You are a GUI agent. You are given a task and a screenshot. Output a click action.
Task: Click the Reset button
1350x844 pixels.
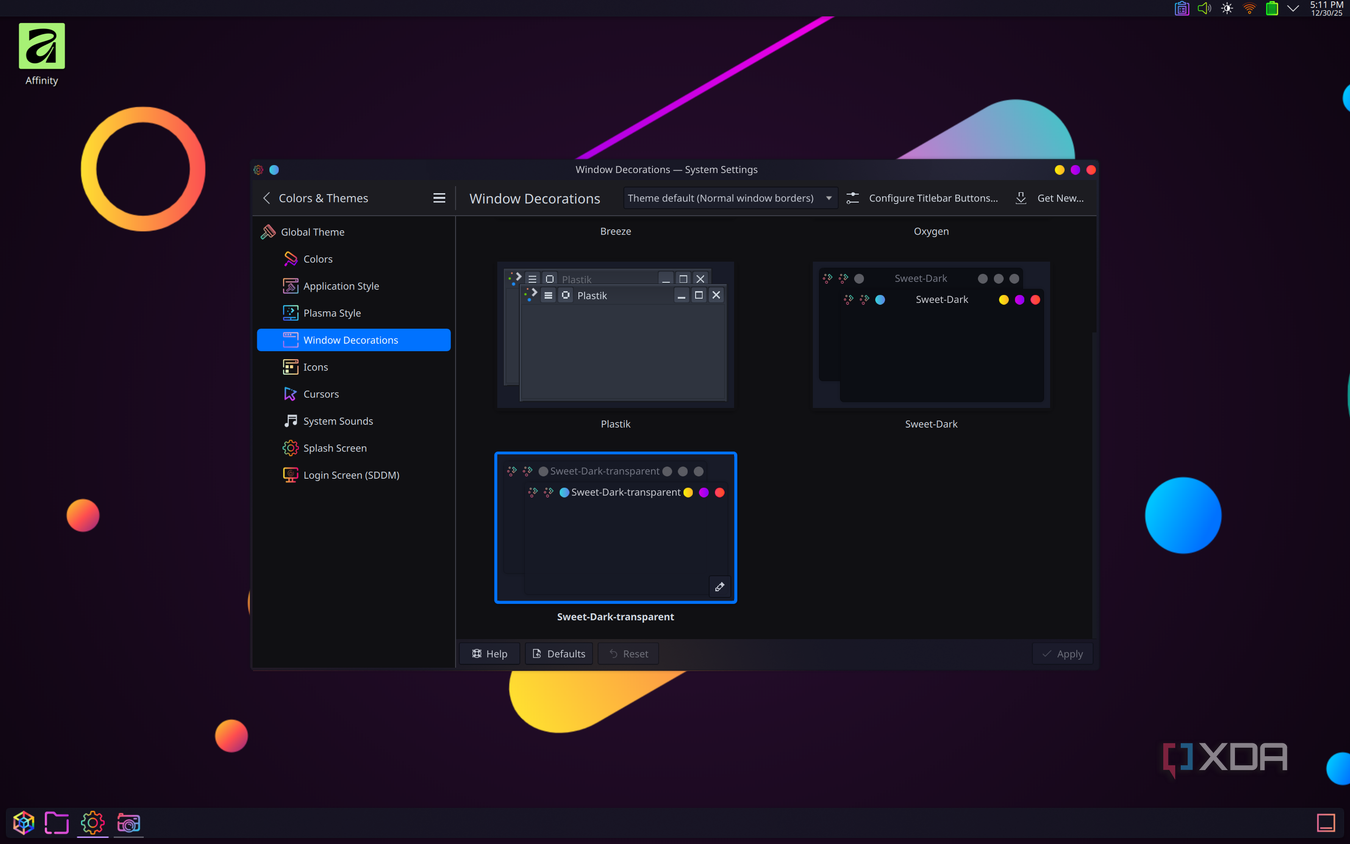pyautogui.click(x=629, y=654)
